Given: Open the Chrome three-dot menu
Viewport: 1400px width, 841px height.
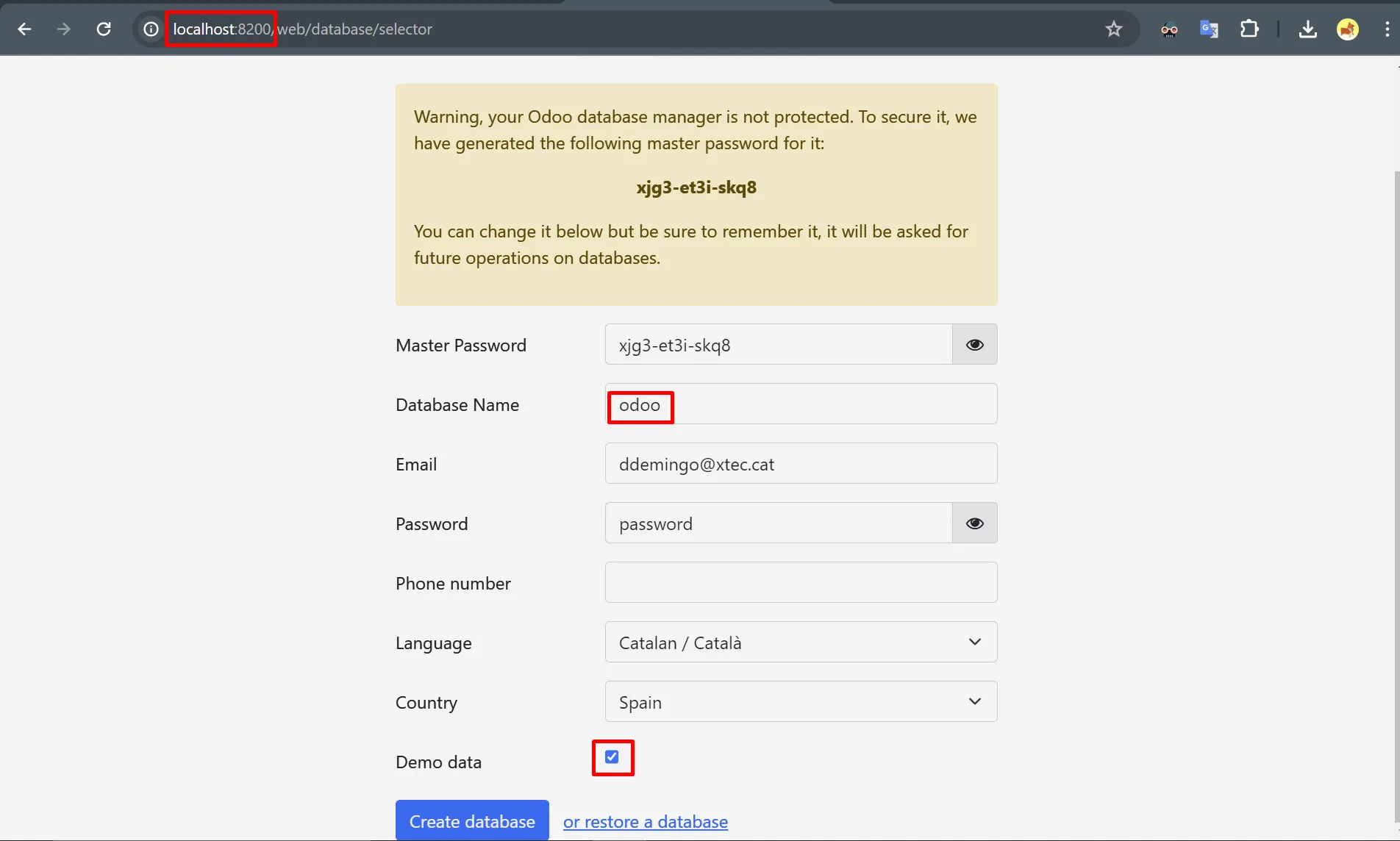Looking at the screenshot, I should [x=1387, y=29].
